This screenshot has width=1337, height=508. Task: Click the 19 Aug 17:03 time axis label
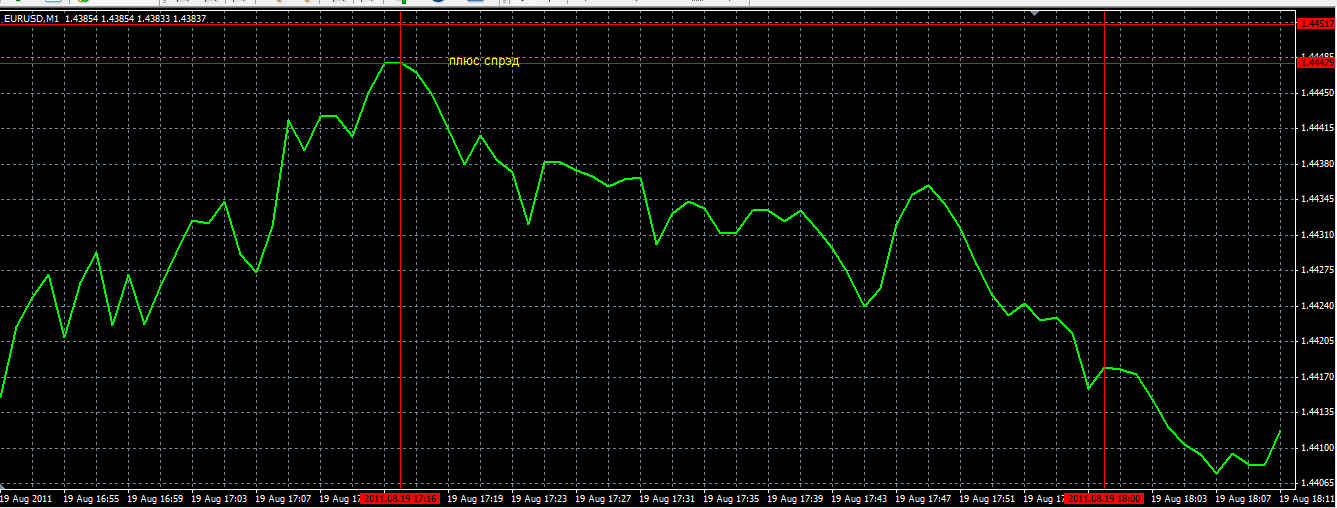pyautogui.click(x=220, y=498)
